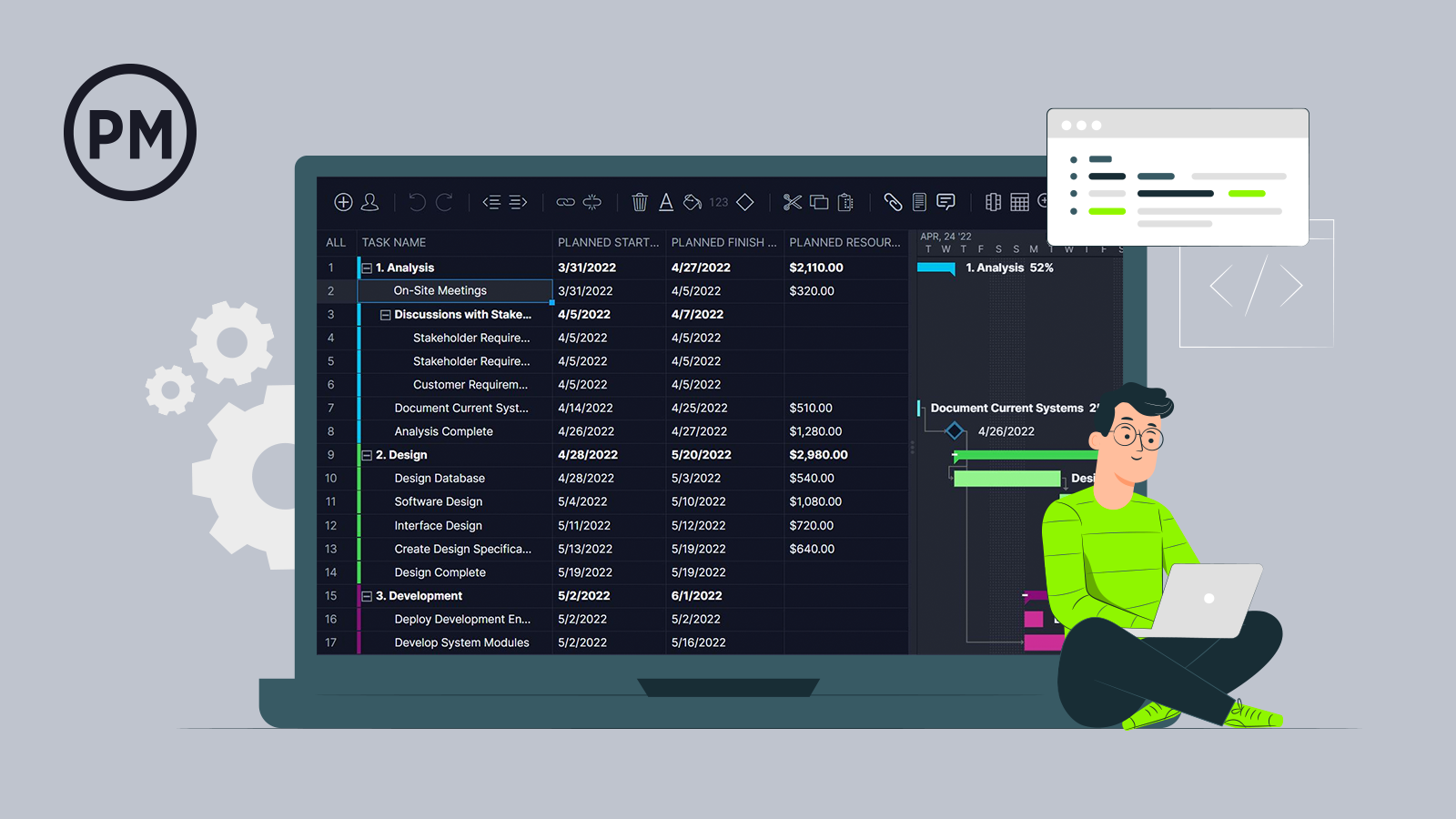1456x819 pixels.
Task: Click the Planned Start column header
Action: (x=608, y=243)
